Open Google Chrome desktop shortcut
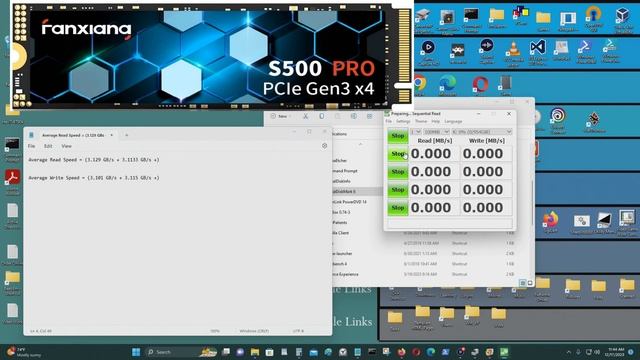The width and height of the screenshot is (640, 360). point(419,84)
